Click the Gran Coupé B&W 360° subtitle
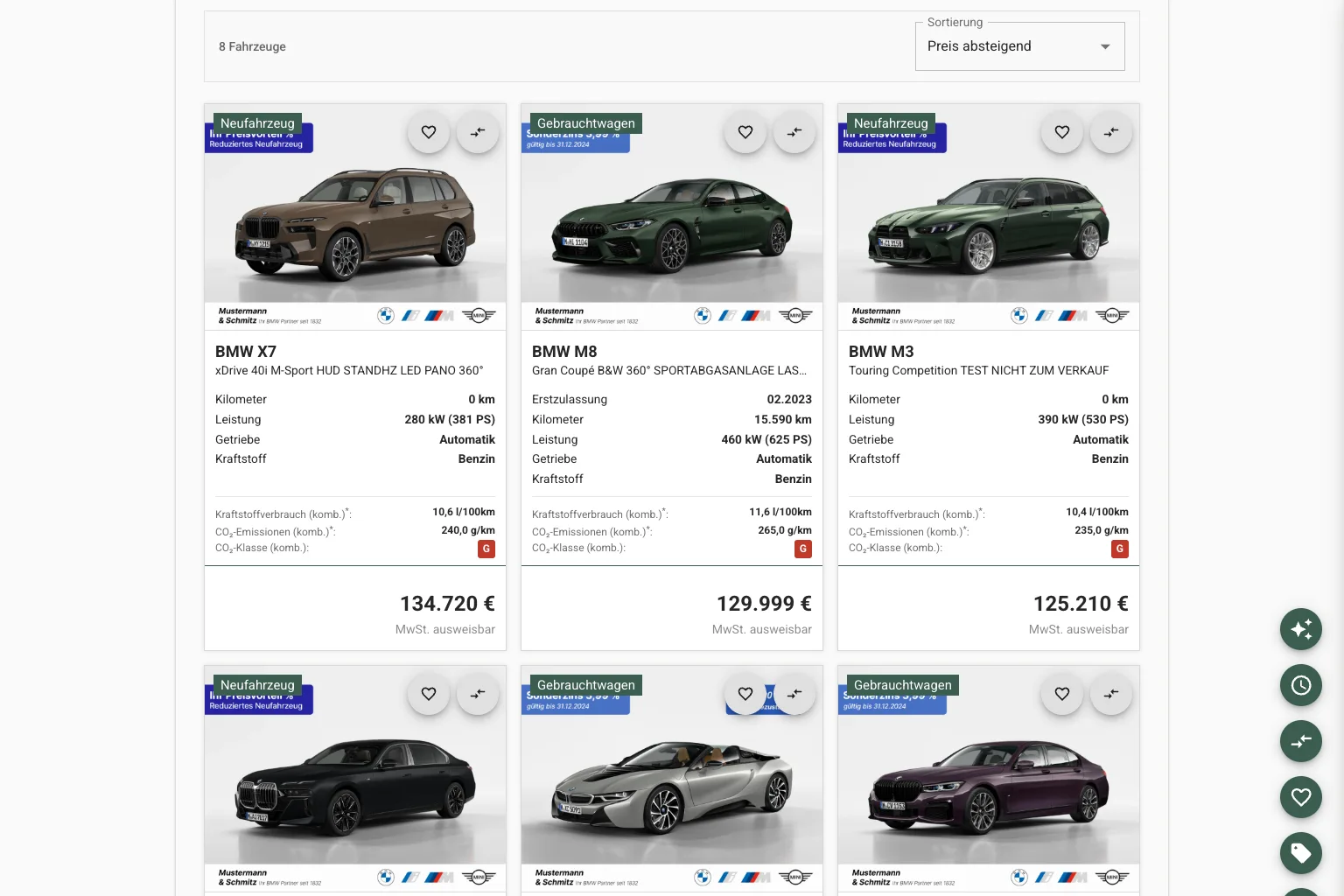1344x896 pixels. pos(669,371)
